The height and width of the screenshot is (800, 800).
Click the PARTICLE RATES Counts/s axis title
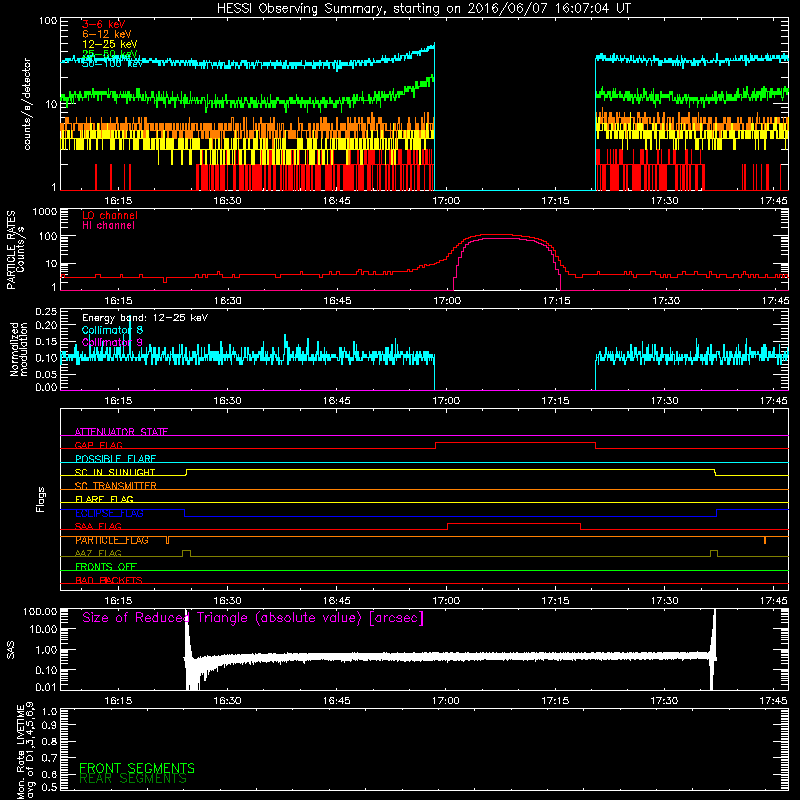click(15, 250)
